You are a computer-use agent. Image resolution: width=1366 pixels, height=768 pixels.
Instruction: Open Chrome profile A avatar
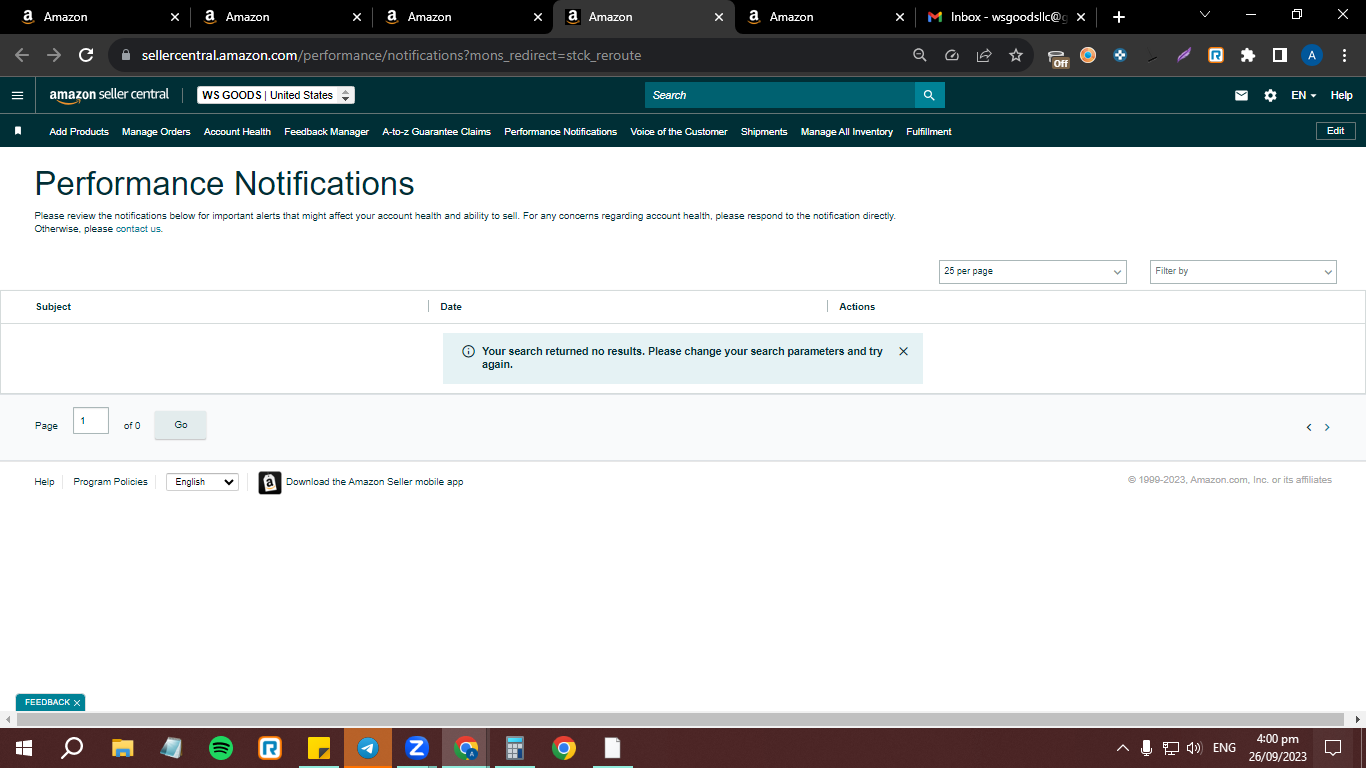[1312, 56]
